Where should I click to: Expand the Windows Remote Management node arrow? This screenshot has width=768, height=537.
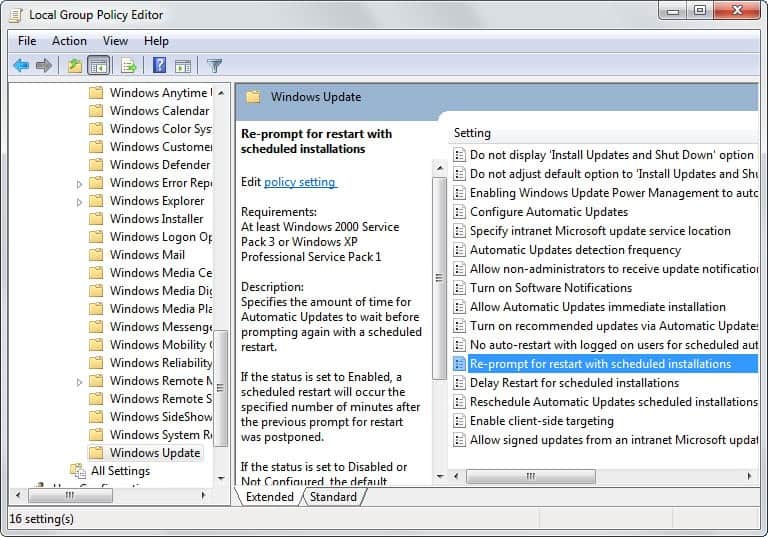coord(79,382)
